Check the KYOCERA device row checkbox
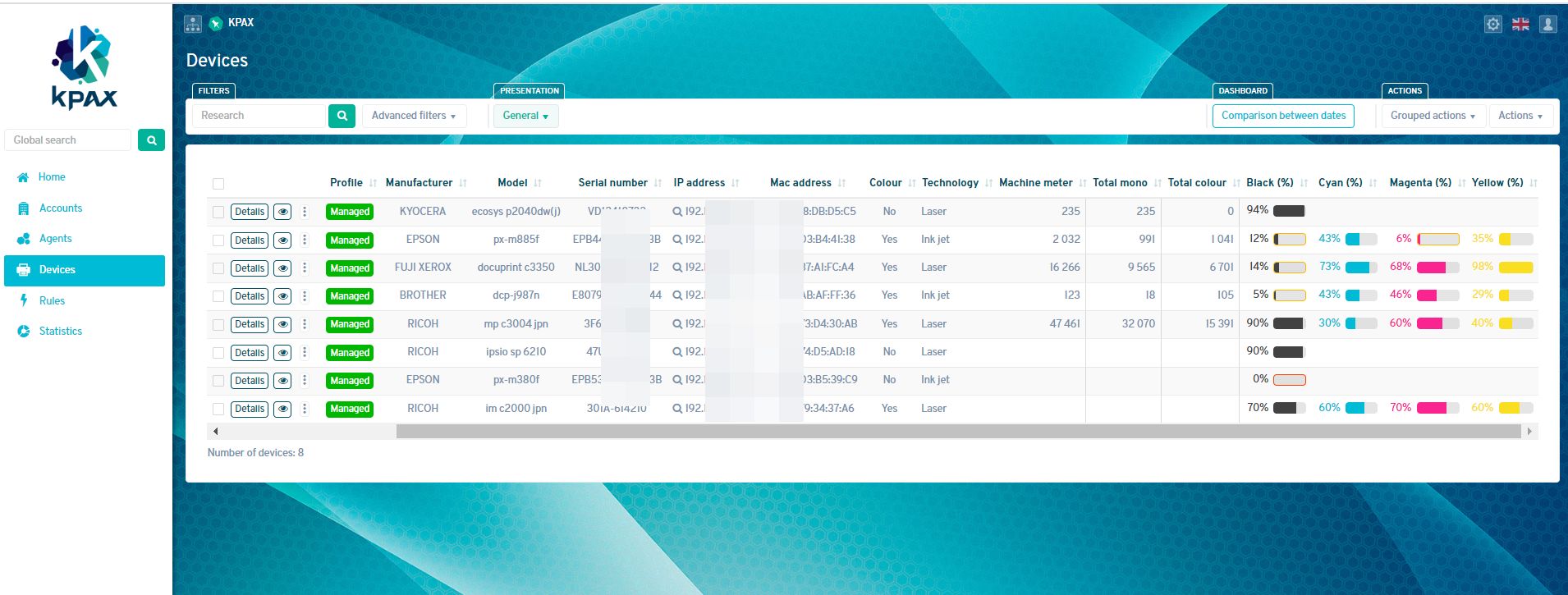The image size is (1568, 595). (218, 212)
